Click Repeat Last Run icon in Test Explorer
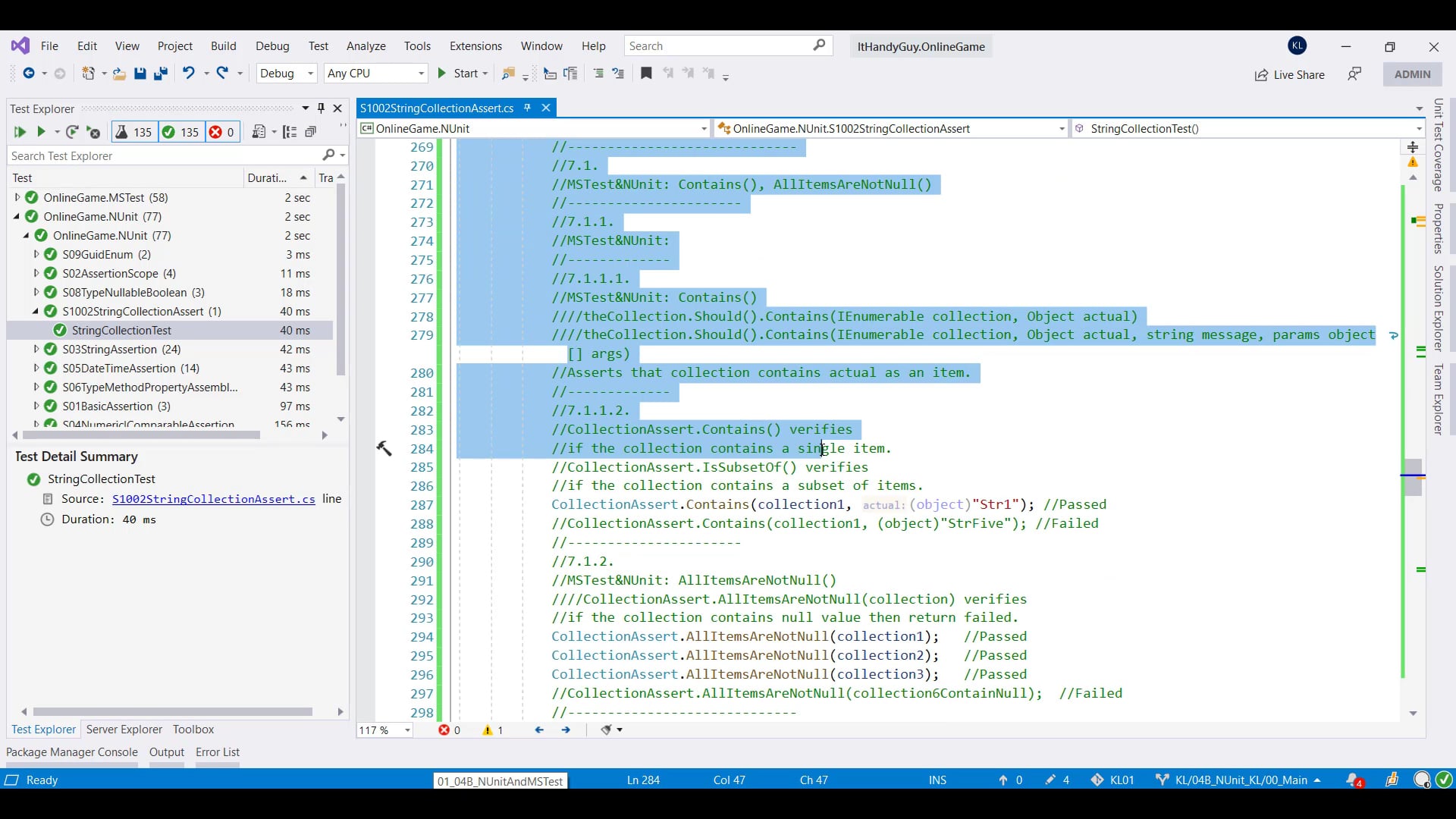 72,132
